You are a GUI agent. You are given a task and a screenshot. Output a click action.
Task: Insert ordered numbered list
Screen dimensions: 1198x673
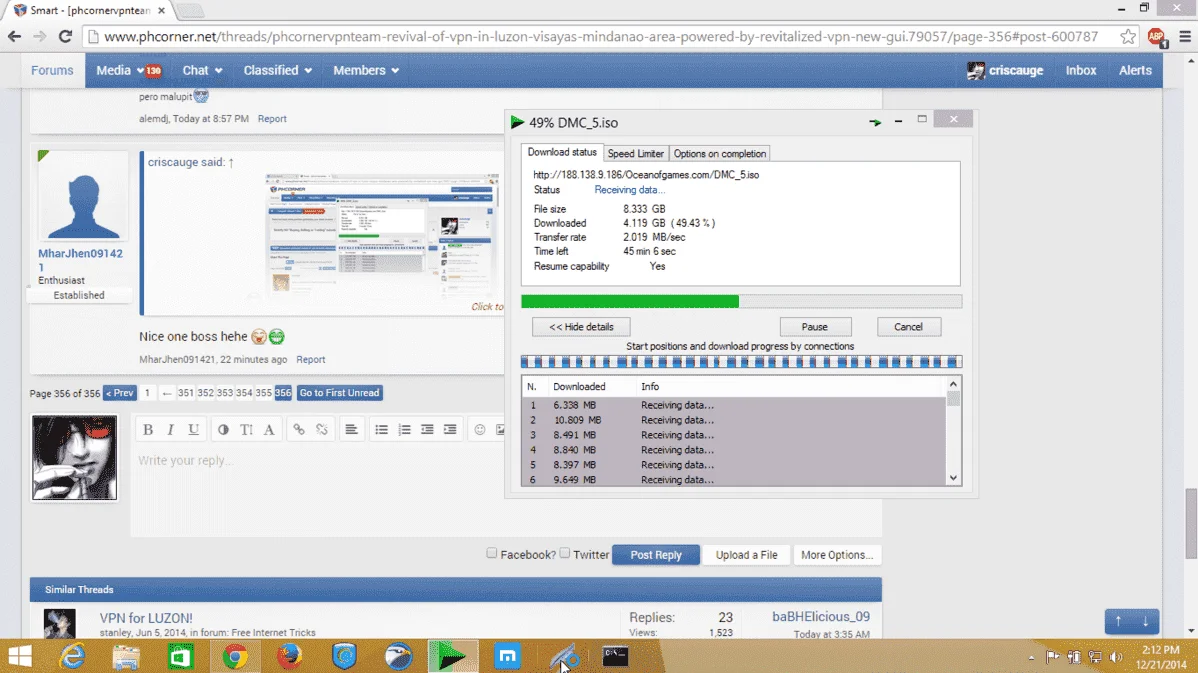(x=404, y=430)
